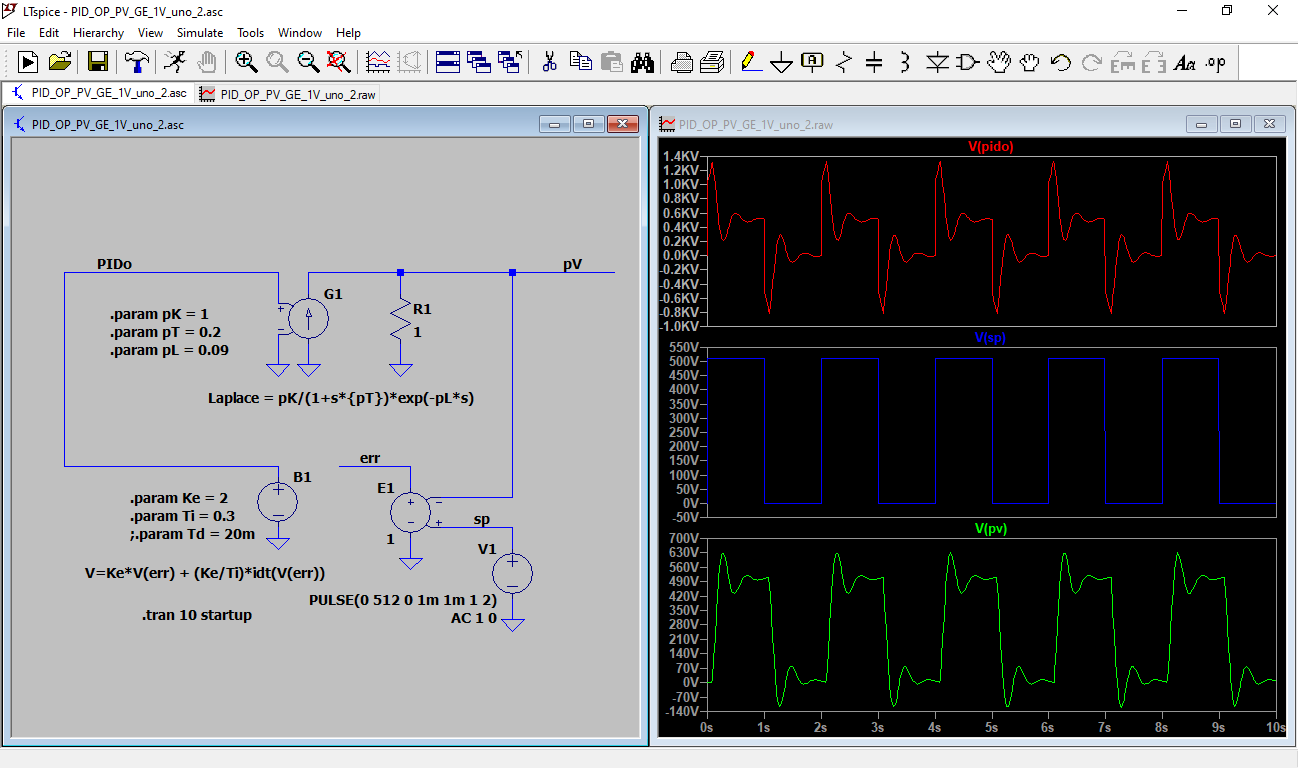Open the Text annotation Aa tool

pos(1186,62)
